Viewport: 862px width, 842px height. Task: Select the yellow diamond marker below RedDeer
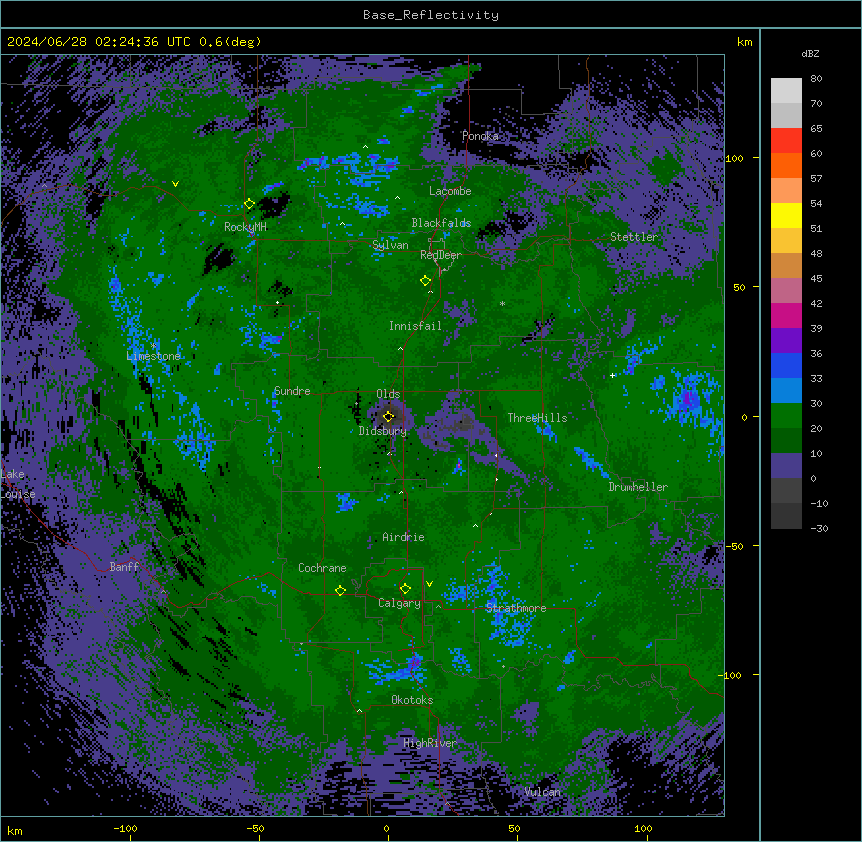click(426, 280)
